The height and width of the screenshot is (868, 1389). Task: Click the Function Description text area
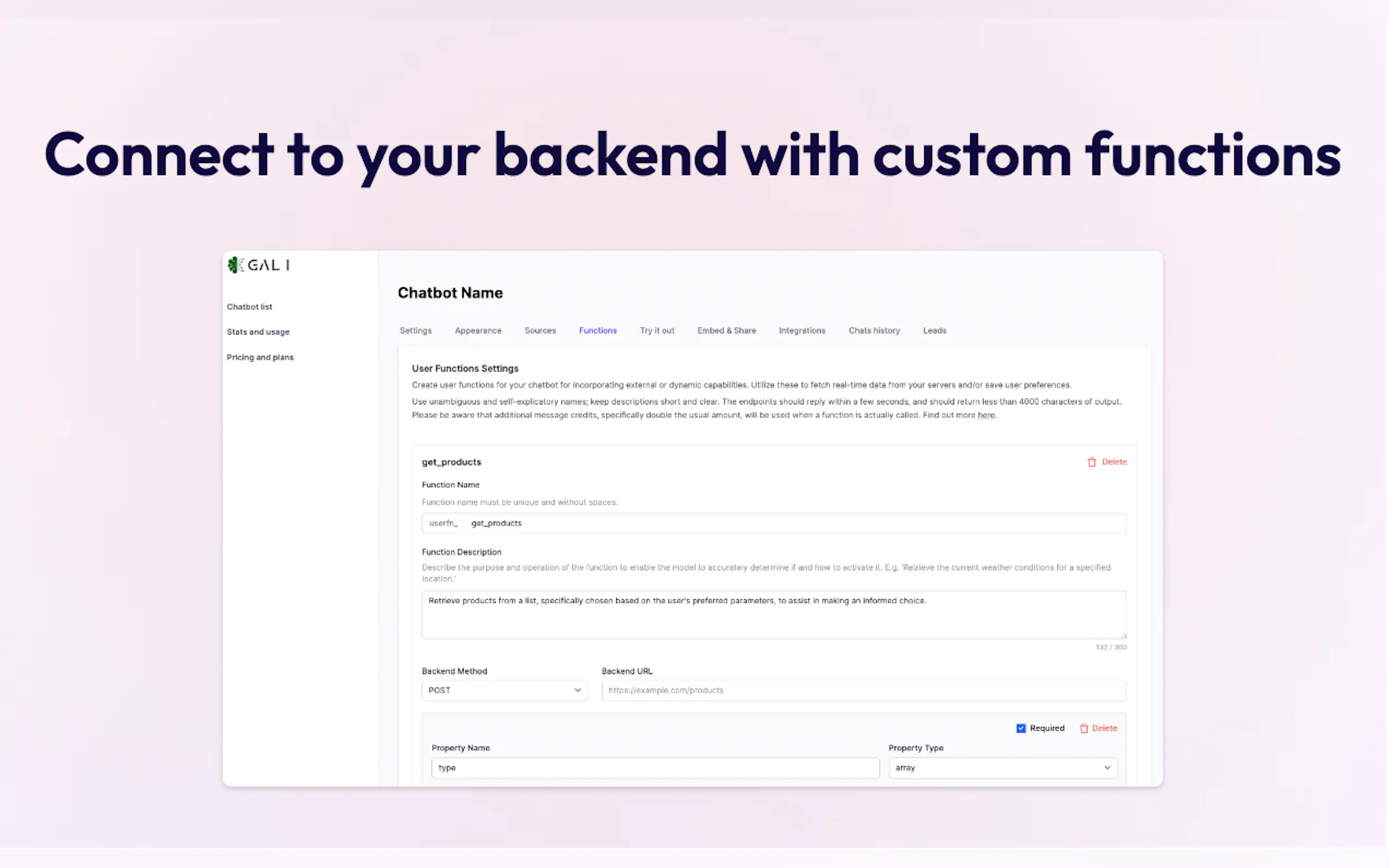[x=773, y=614]
